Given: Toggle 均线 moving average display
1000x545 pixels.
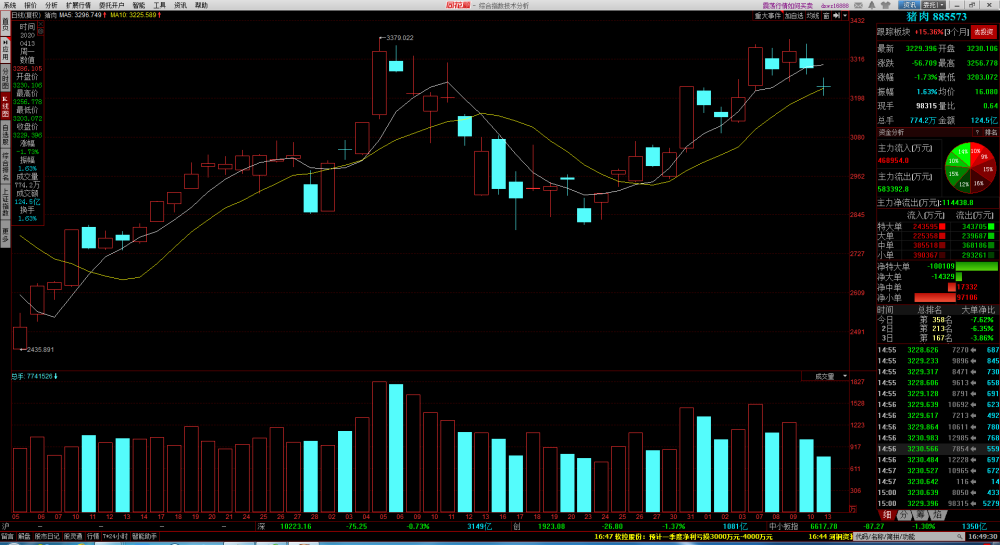Looking at the screenshot, I should coord(812,15).
